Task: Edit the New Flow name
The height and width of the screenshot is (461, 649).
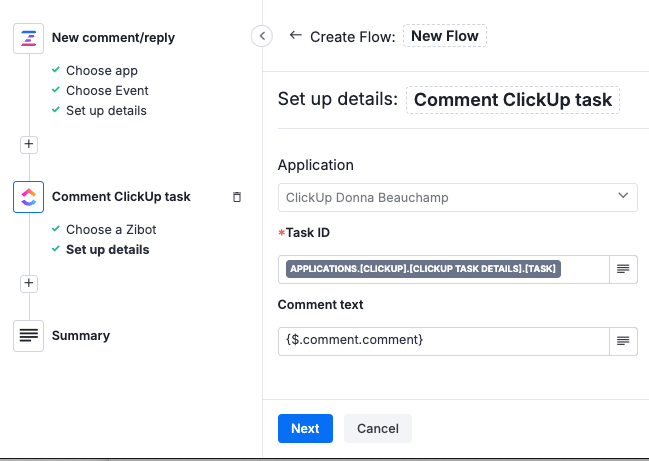Action: click(445, 36)
